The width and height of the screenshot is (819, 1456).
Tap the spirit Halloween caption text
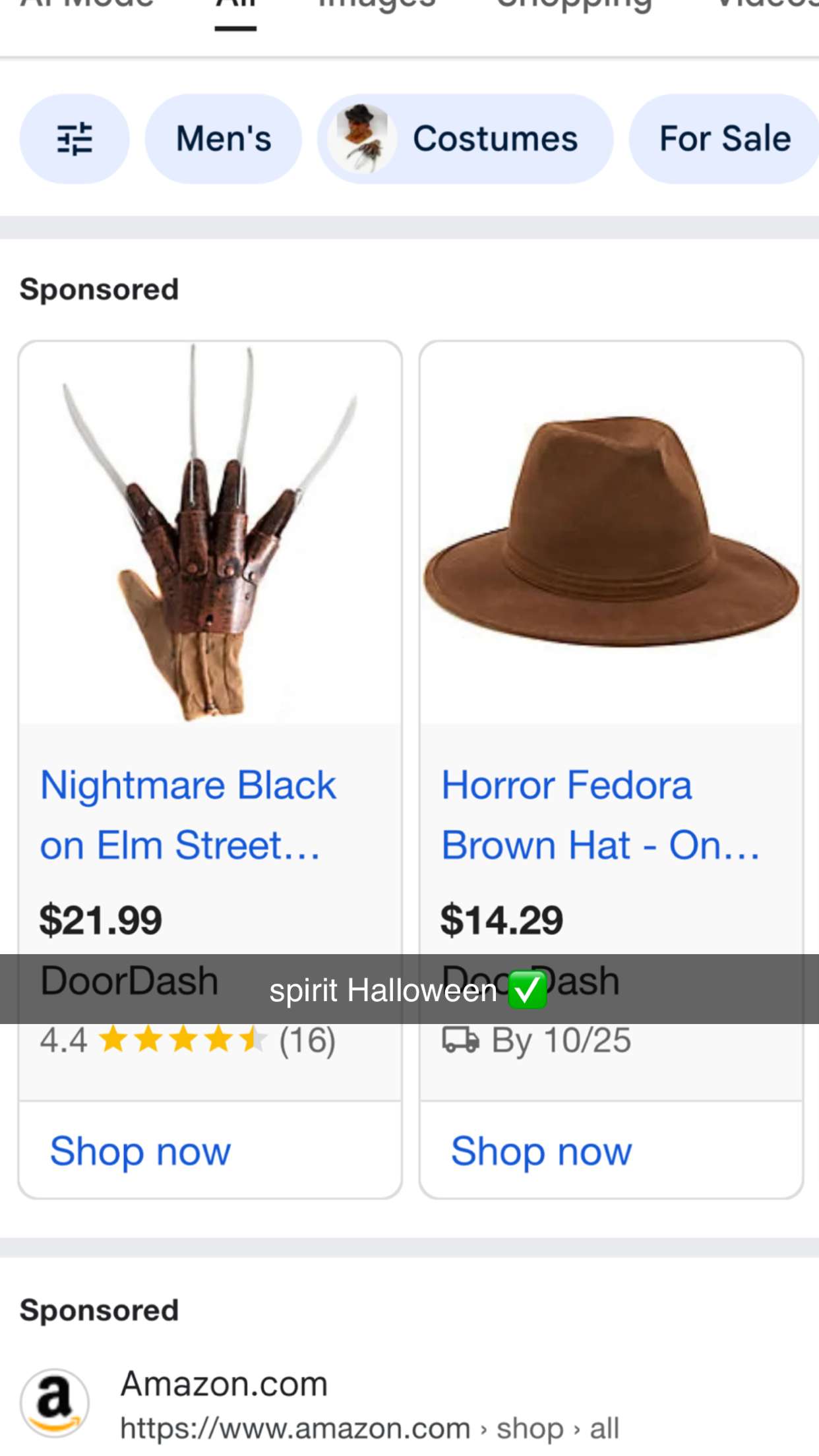pos(382,990)
